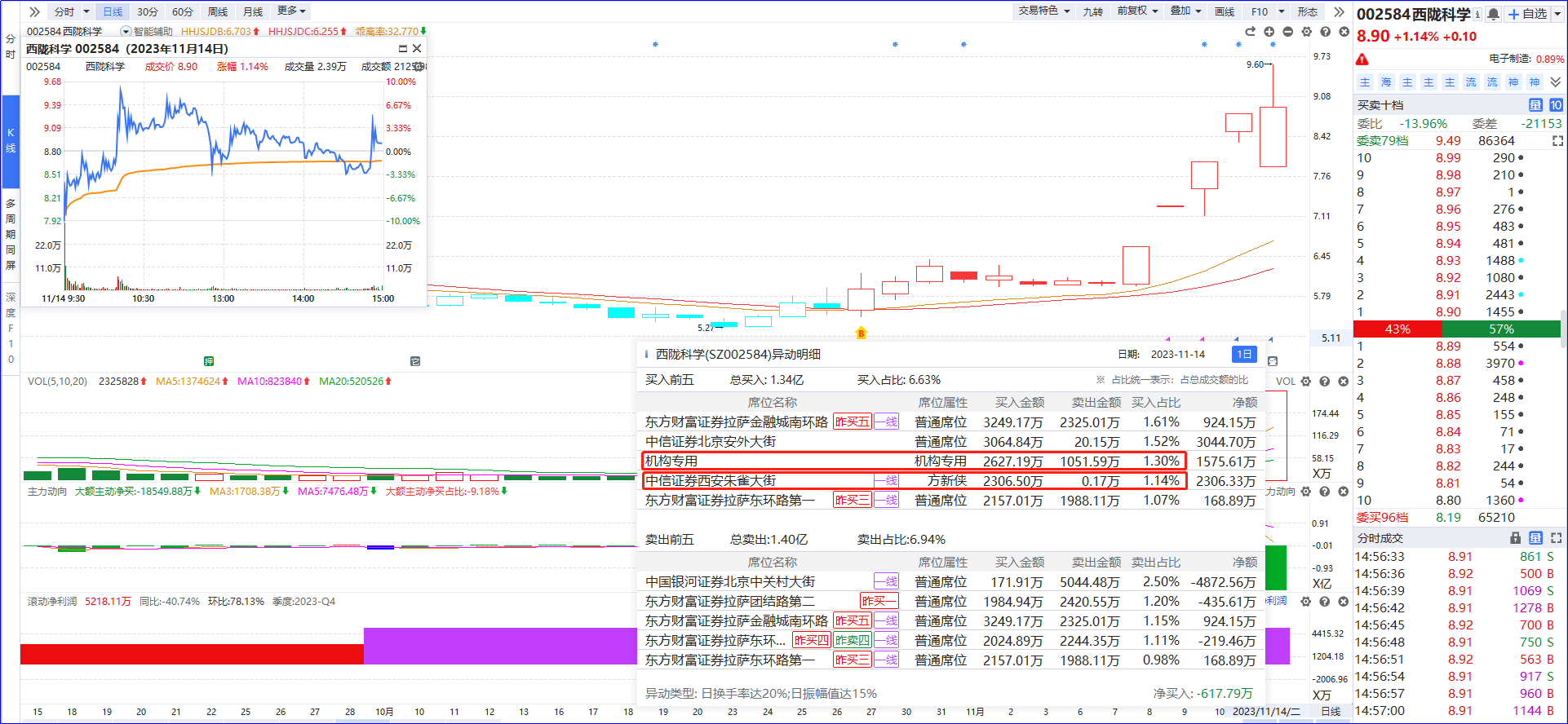This screenshot has width=1568, height=724.
Task: Click the red 43% sell-ratio bar
Action: tap(1397, 329)
